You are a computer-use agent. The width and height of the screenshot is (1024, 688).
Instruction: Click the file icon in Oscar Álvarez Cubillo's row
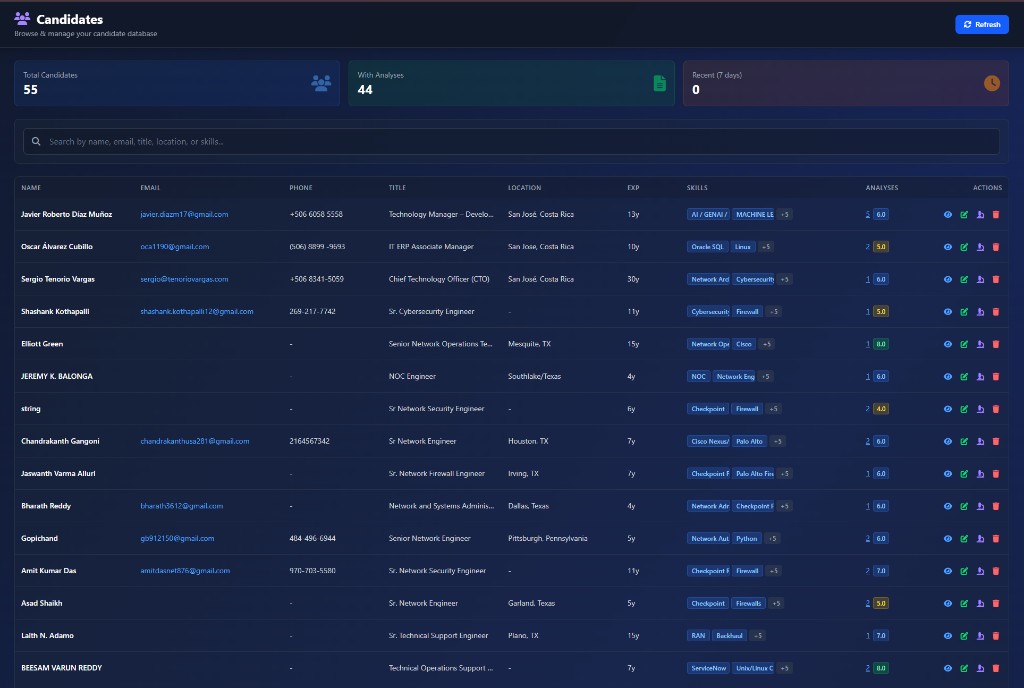pos(980,247)
